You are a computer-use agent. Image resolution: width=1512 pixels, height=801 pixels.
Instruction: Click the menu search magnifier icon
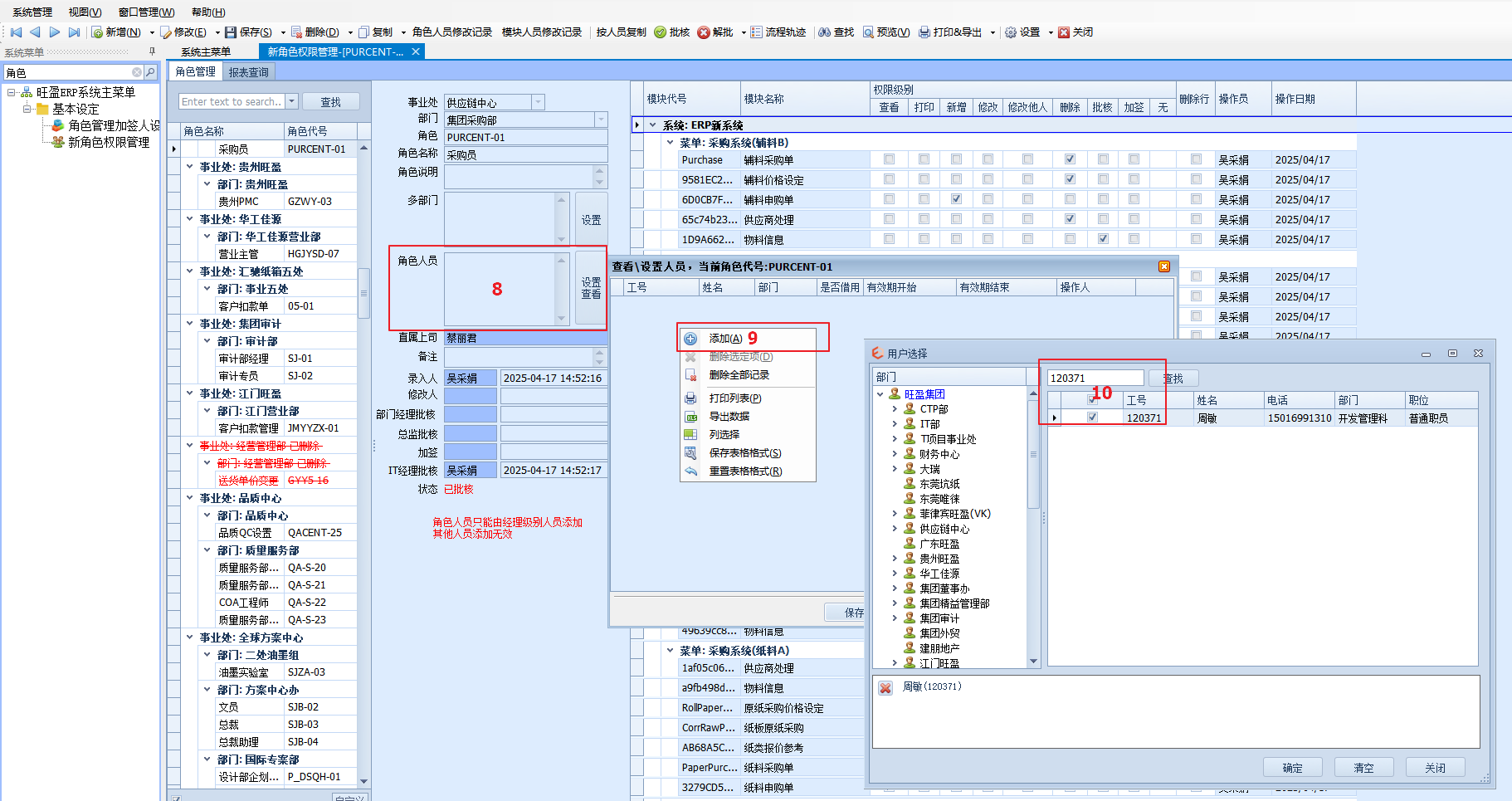(150, 72)
